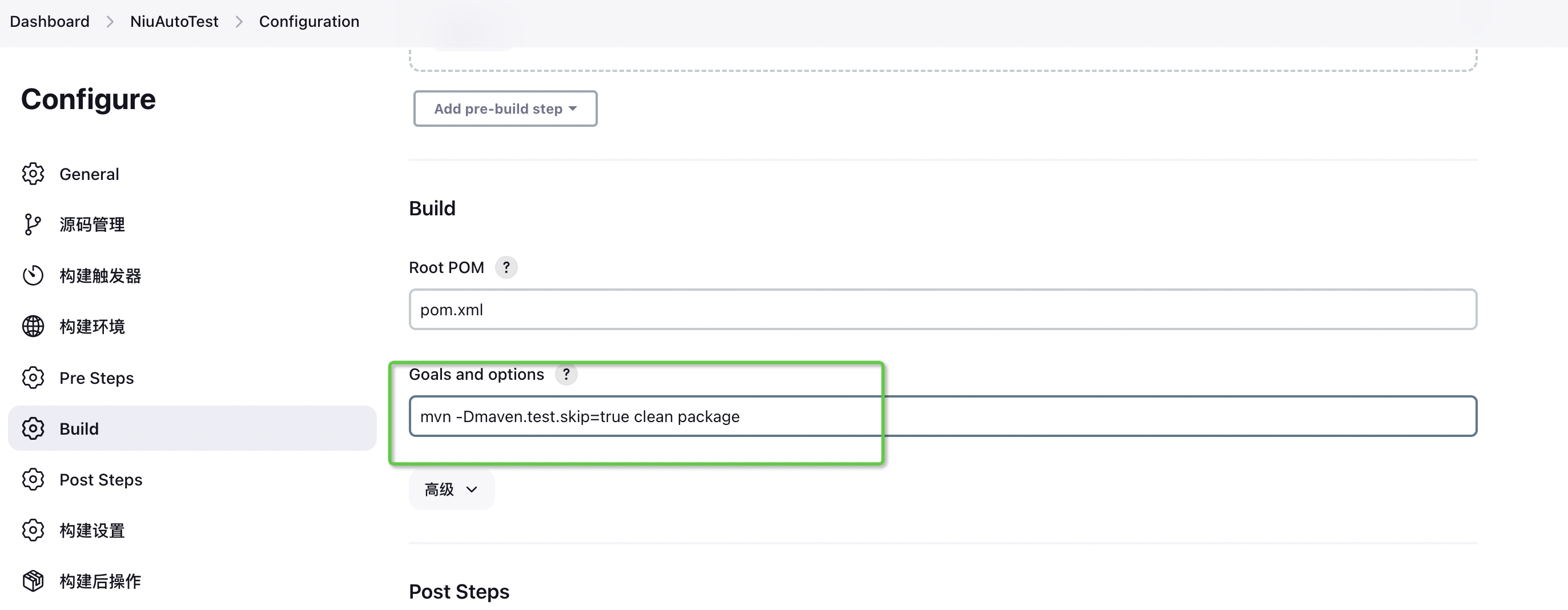Open NiuAutoTest breadcrumb link
The height and width of the screenshot is (610, 1568).
(x=174, y=22)
